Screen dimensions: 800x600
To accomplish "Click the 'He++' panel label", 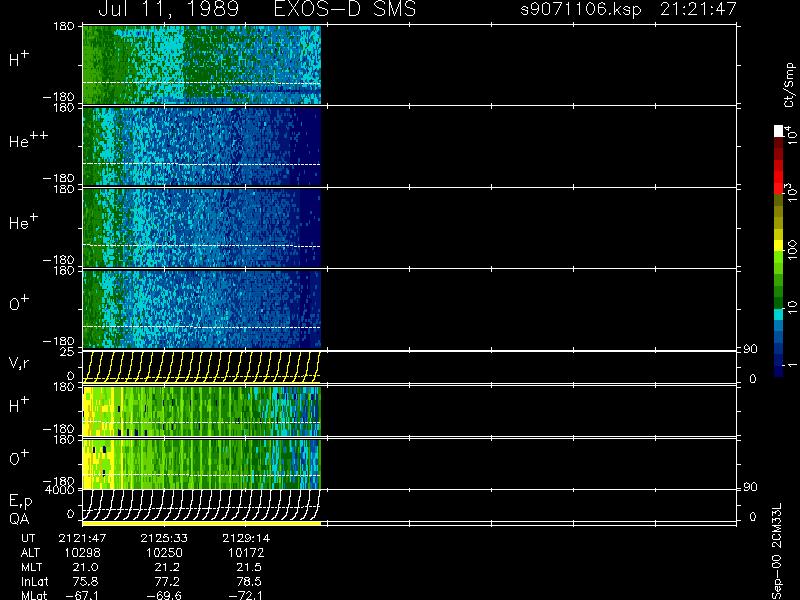I will tap(29, 140).
